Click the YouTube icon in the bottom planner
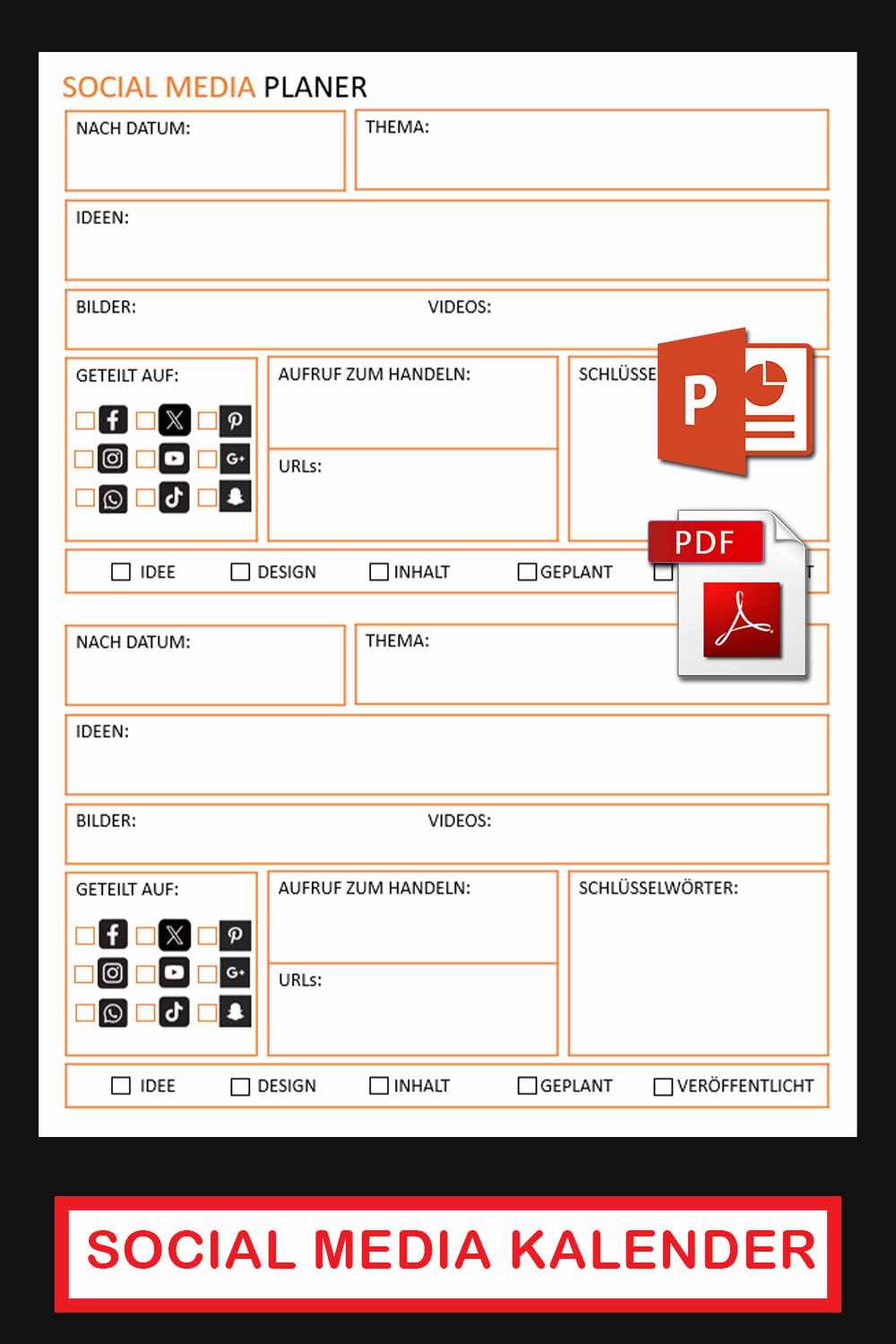Viewport: 896px width, 1344px height. point(174,973)
